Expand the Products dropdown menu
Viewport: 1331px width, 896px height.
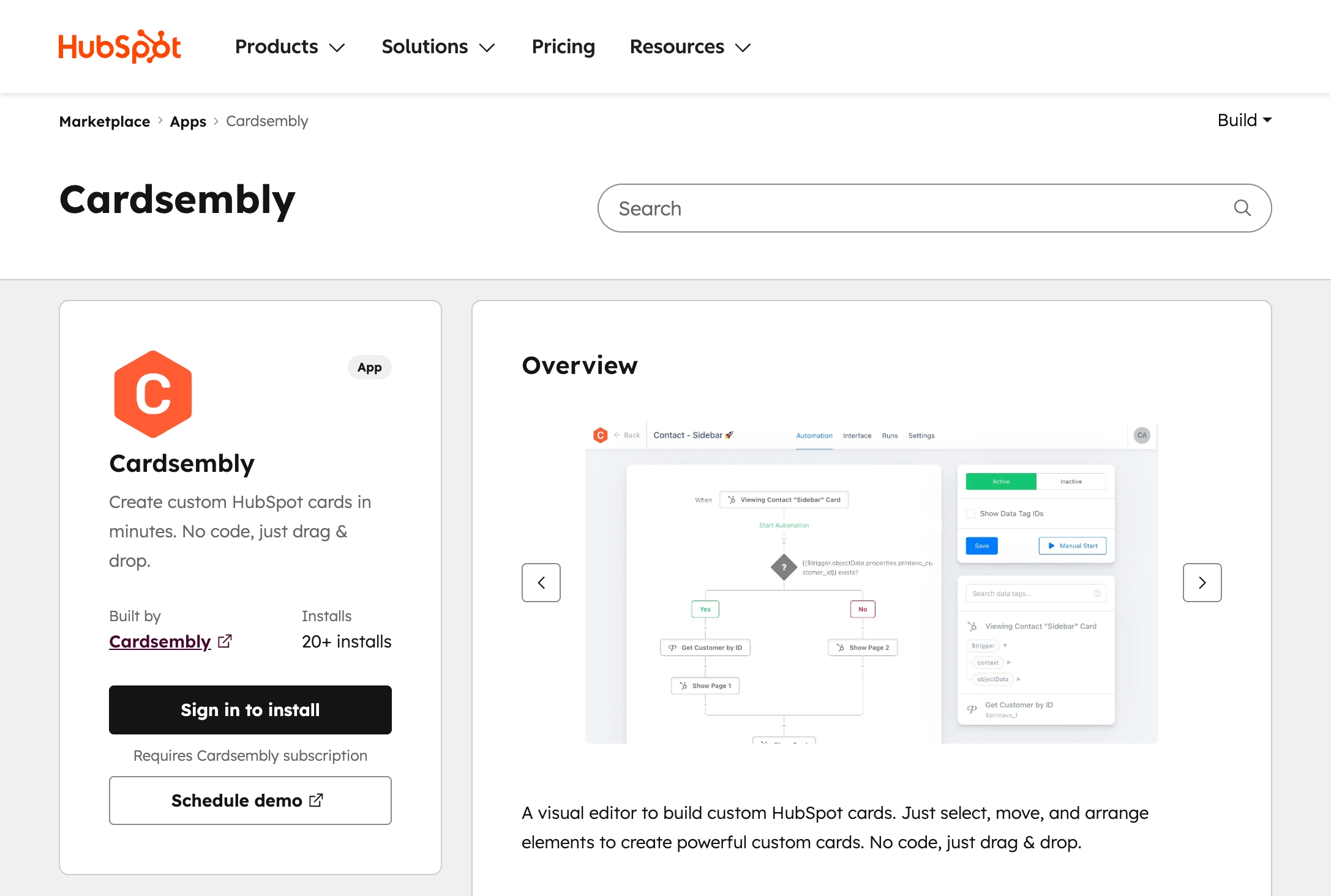point(290,47)
